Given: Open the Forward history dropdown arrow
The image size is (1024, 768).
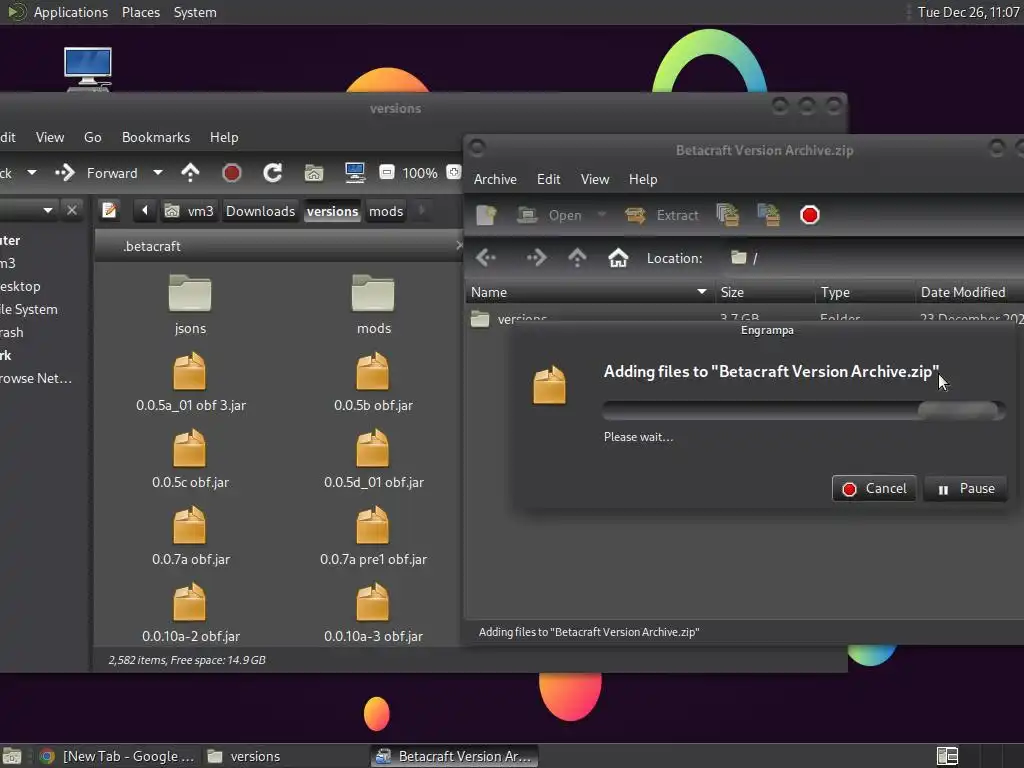Looking at the screenshot, I should [x=157, y=173].
